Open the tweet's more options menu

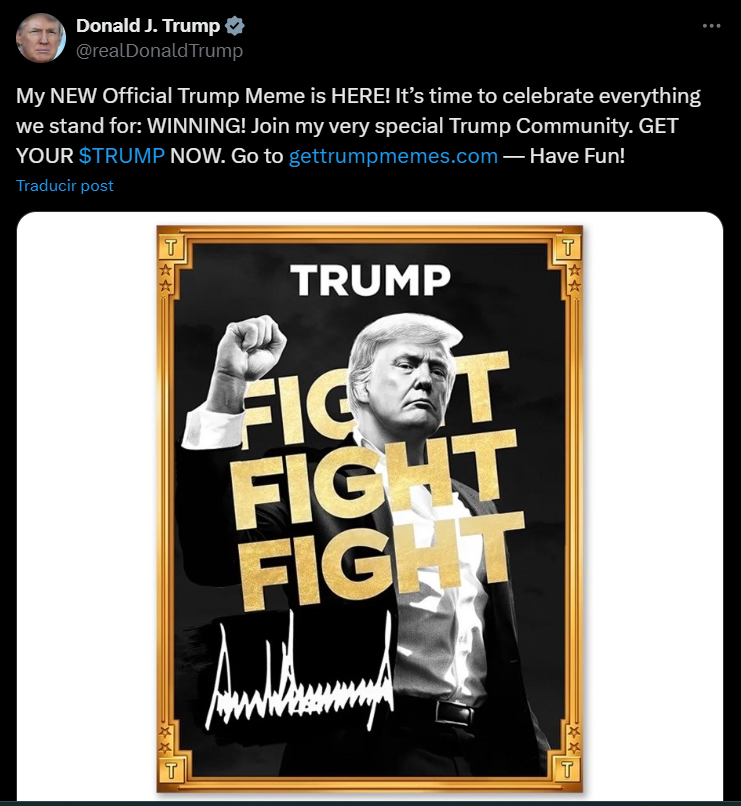711,27
